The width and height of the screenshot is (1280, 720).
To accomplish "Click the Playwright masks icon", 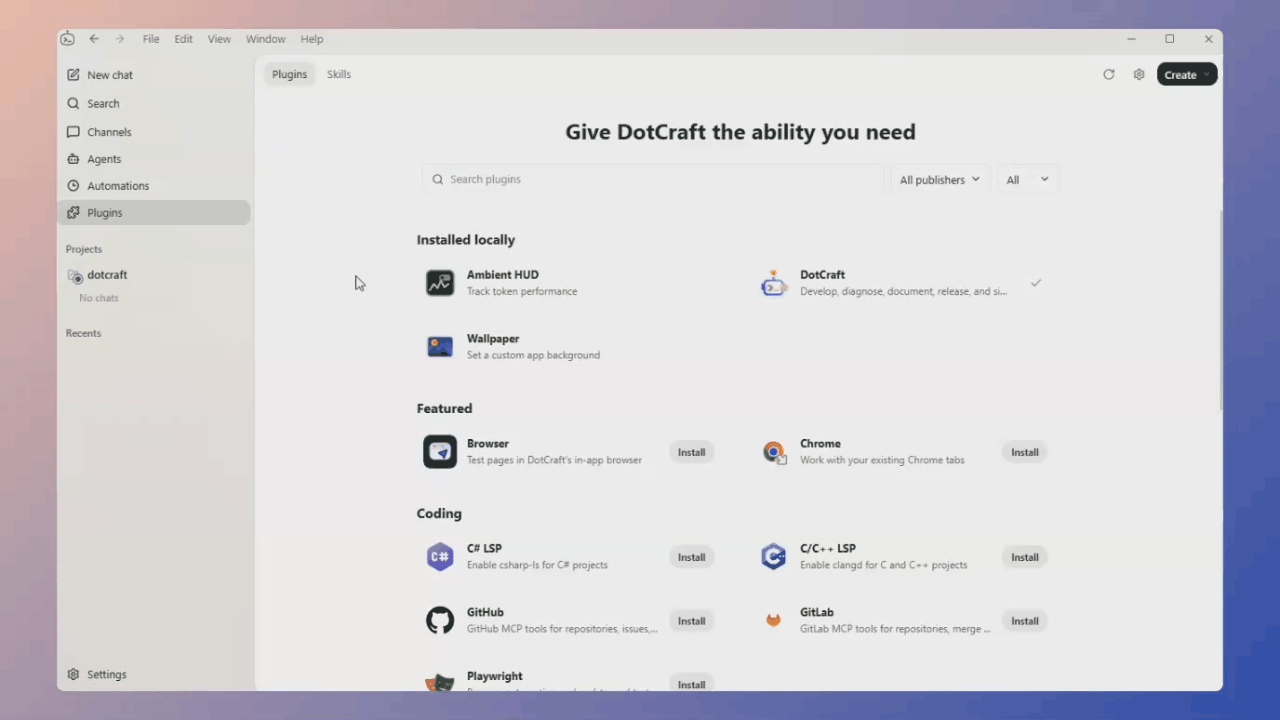I will [440, 683].
